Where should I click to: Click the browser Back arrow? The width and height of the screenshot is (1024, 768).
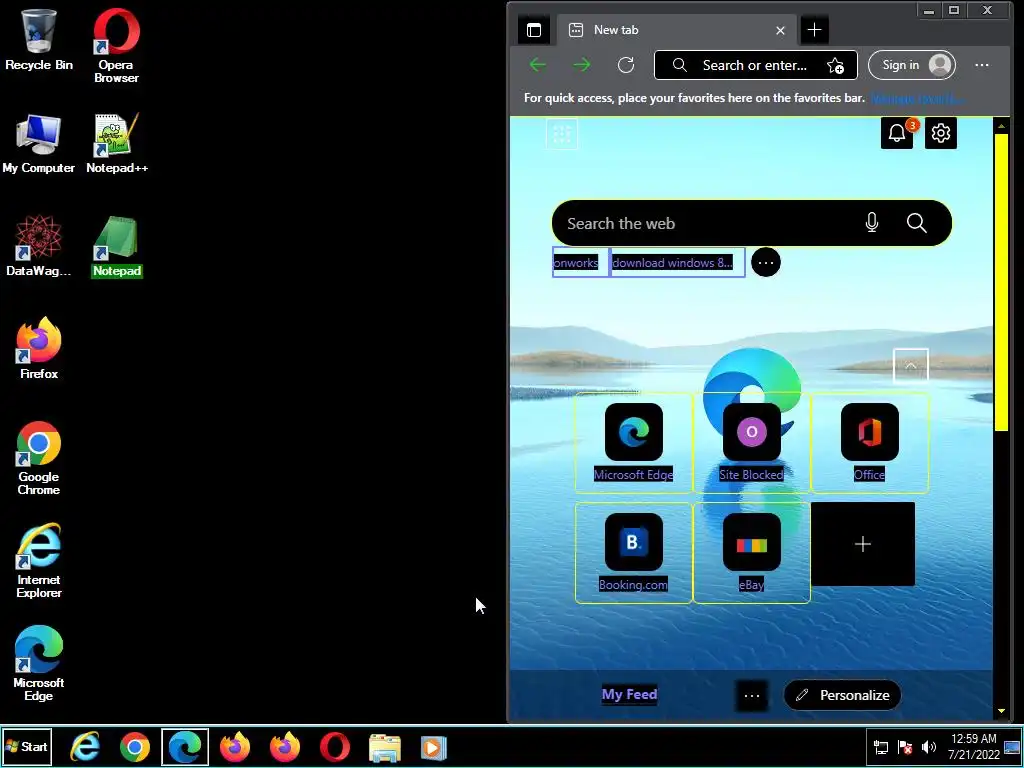538,65
